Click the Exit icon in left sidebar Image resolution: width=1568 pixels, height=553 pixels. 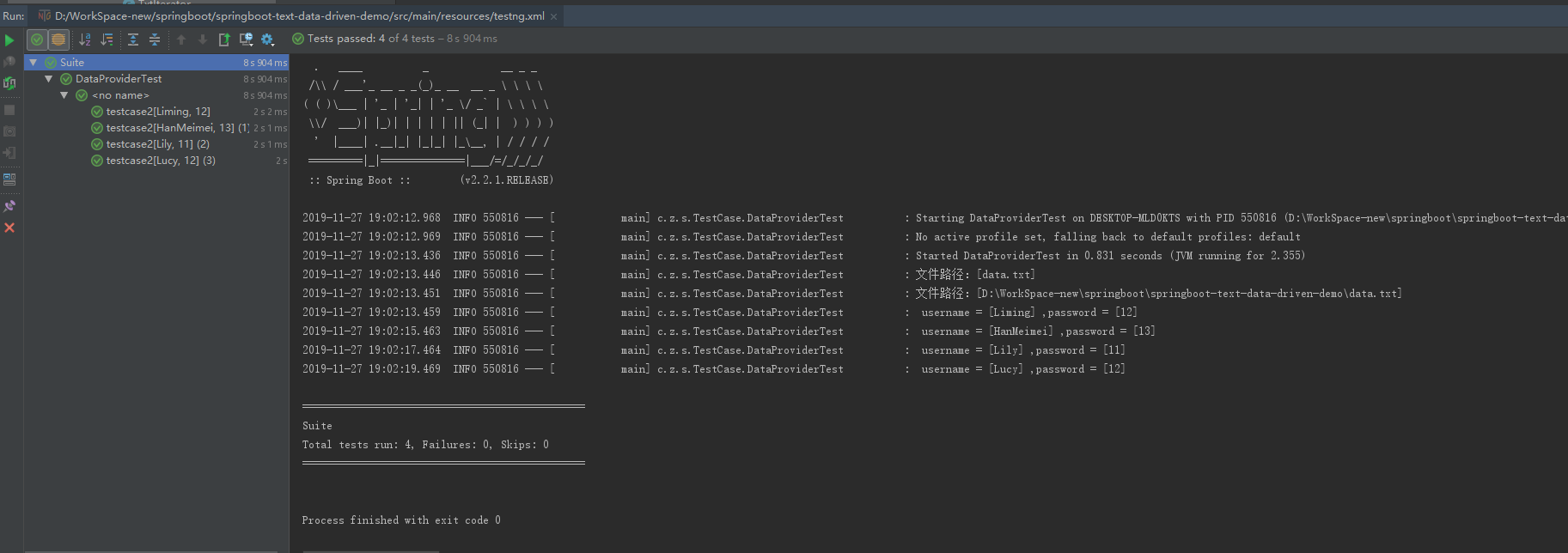click(x=9, y=153)
